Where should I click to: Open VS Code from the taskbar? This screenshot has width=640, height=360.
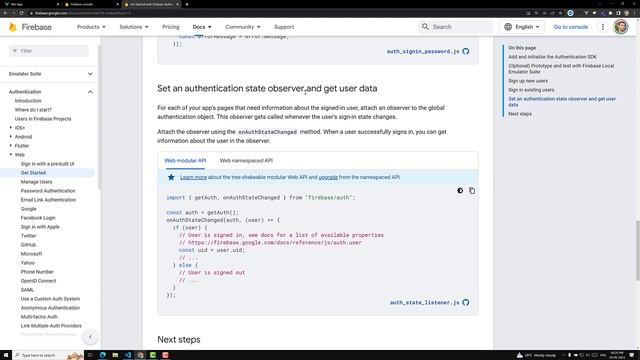pyautogui.click(x=128, y=355)
